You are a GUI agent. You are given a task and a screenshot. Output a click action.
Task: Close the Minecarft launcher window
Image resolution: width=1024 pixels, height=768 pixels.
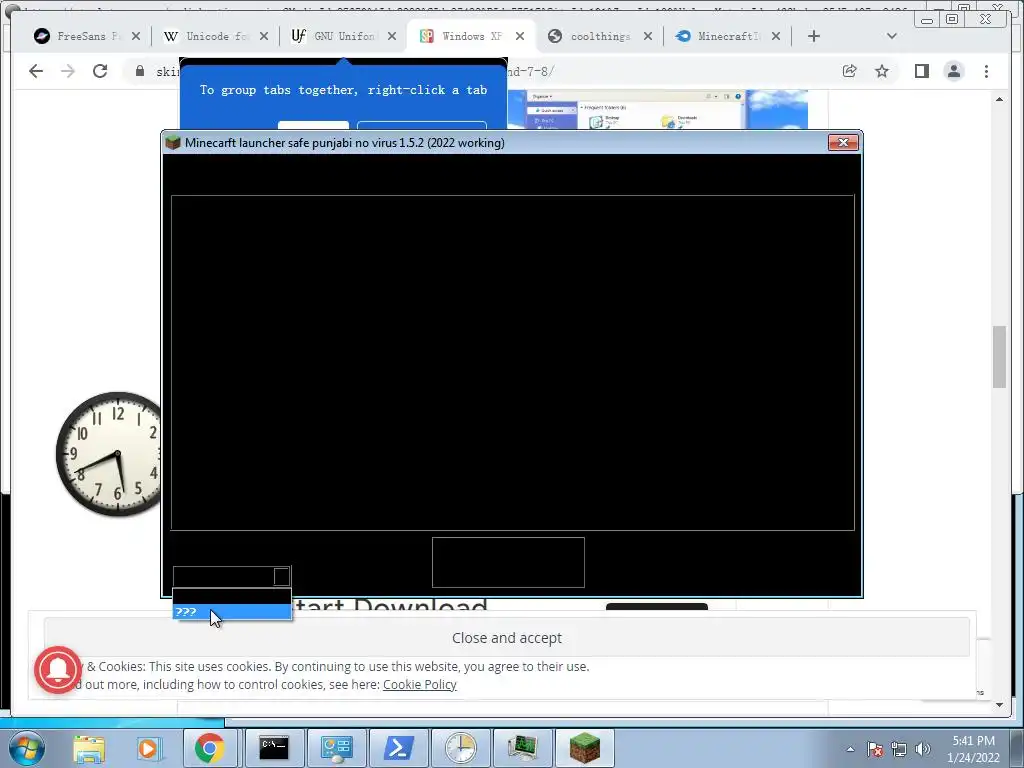pyautogui.click(x=843, y=142)
